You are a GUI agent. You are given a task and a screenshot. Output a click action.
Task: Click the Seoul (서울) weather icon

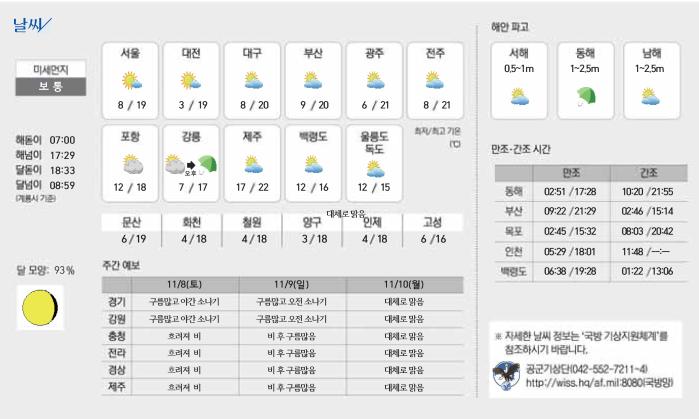click(131, 81)
